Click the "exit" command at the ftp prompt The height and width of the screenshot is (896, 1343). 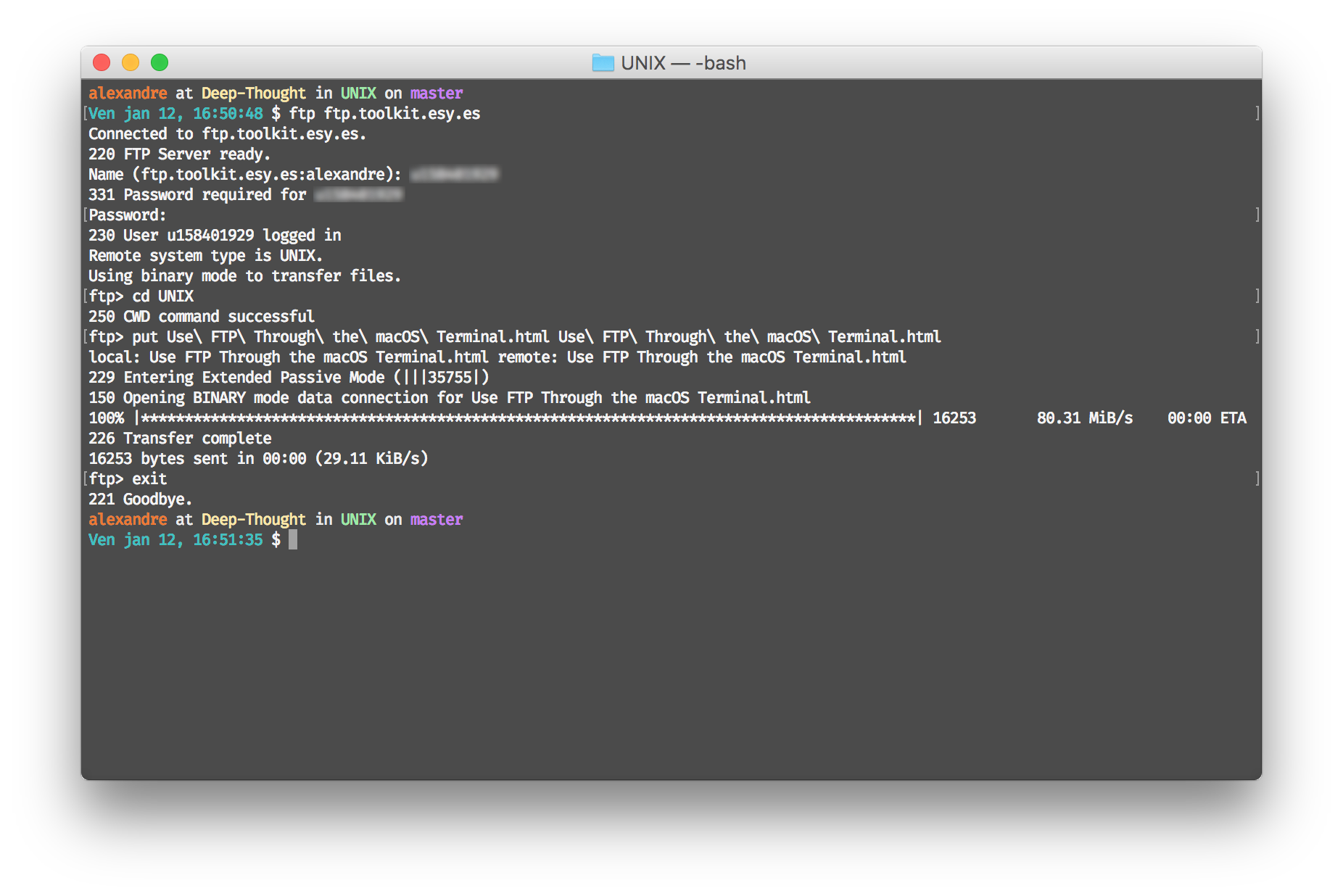click(x=149, y=479)
